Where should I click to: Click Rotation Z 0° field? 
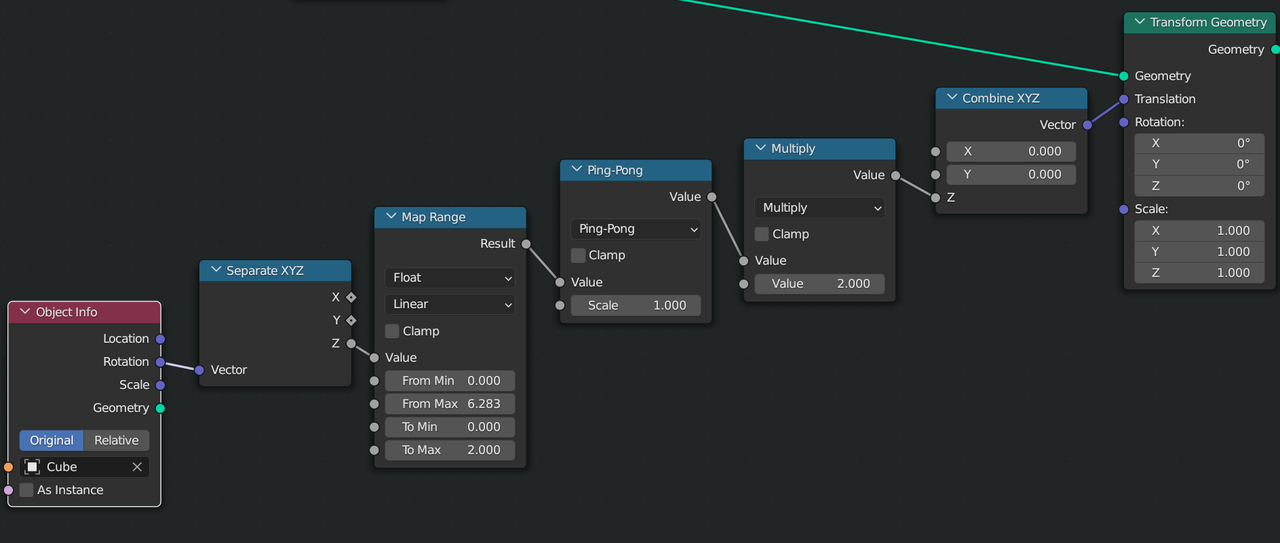click(1199, 185)
